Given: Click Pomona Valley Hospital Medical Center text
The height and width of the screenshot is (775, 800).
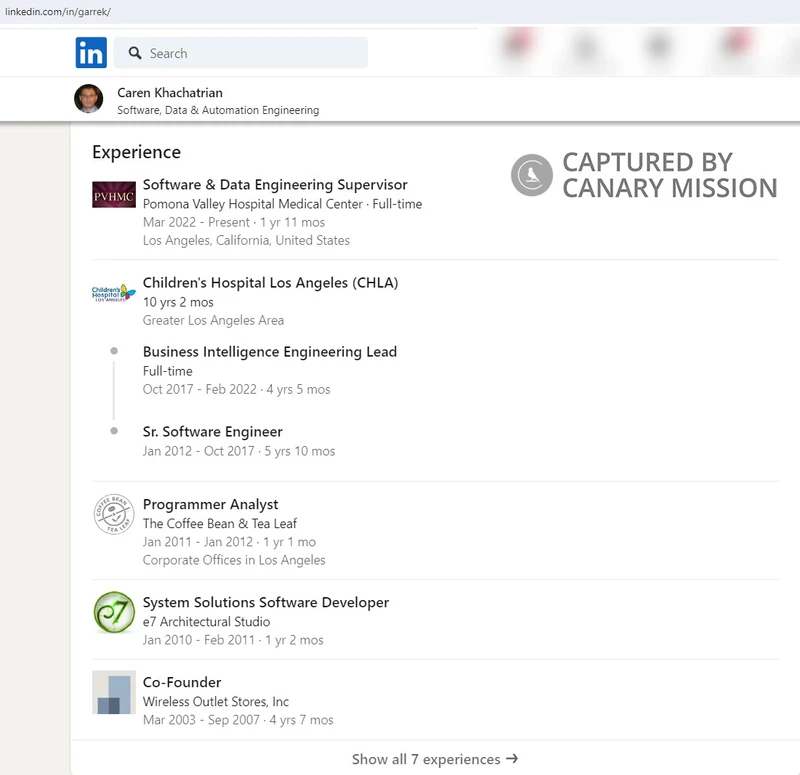Looking at the screenshot, I should tap(253, 204).
